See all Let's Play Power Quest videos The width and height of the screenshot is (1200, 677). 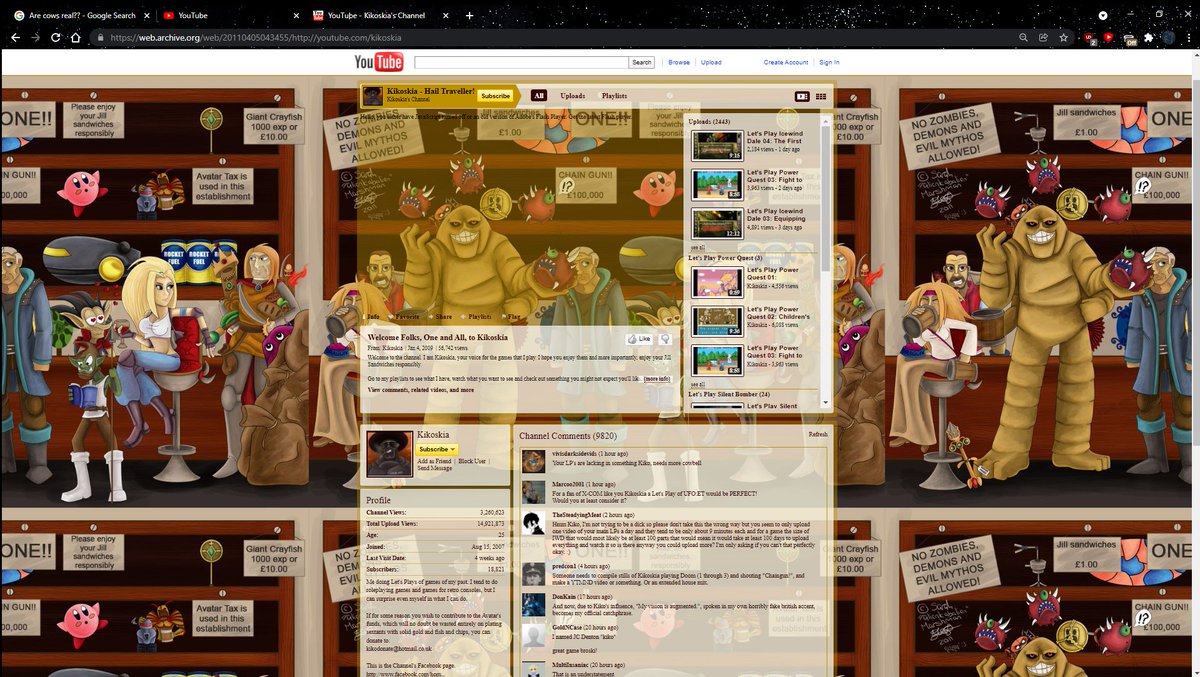[697, 384]
